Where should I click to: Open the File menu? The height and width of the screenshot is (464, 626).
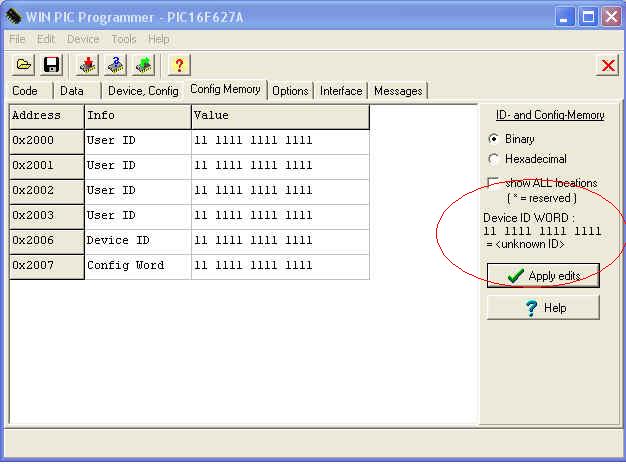click(17, 39)
